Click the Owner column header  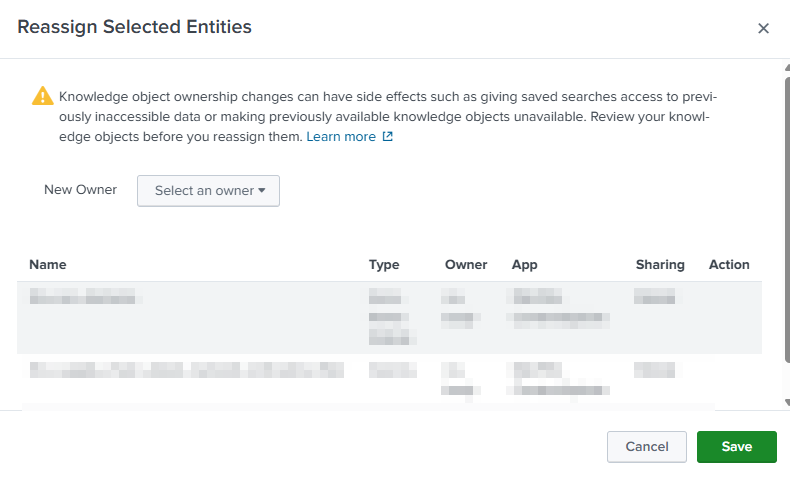coord(466,265)
